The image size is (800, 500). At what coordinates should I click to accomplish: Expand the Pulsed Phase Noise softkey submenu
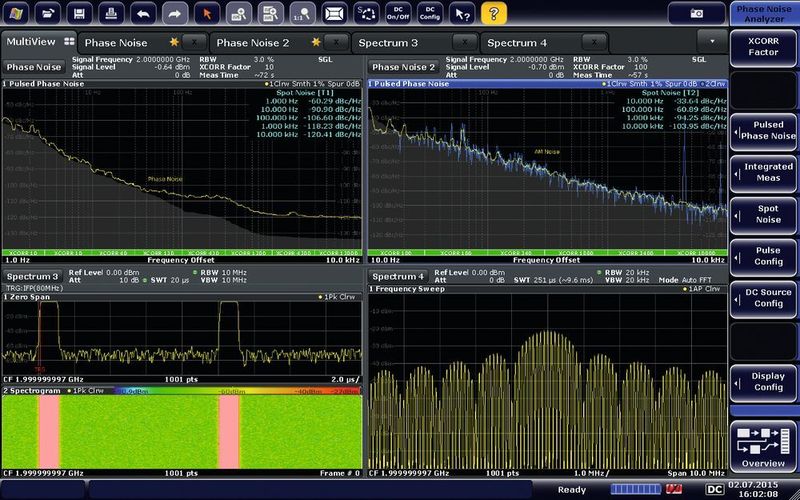(763, 129)
